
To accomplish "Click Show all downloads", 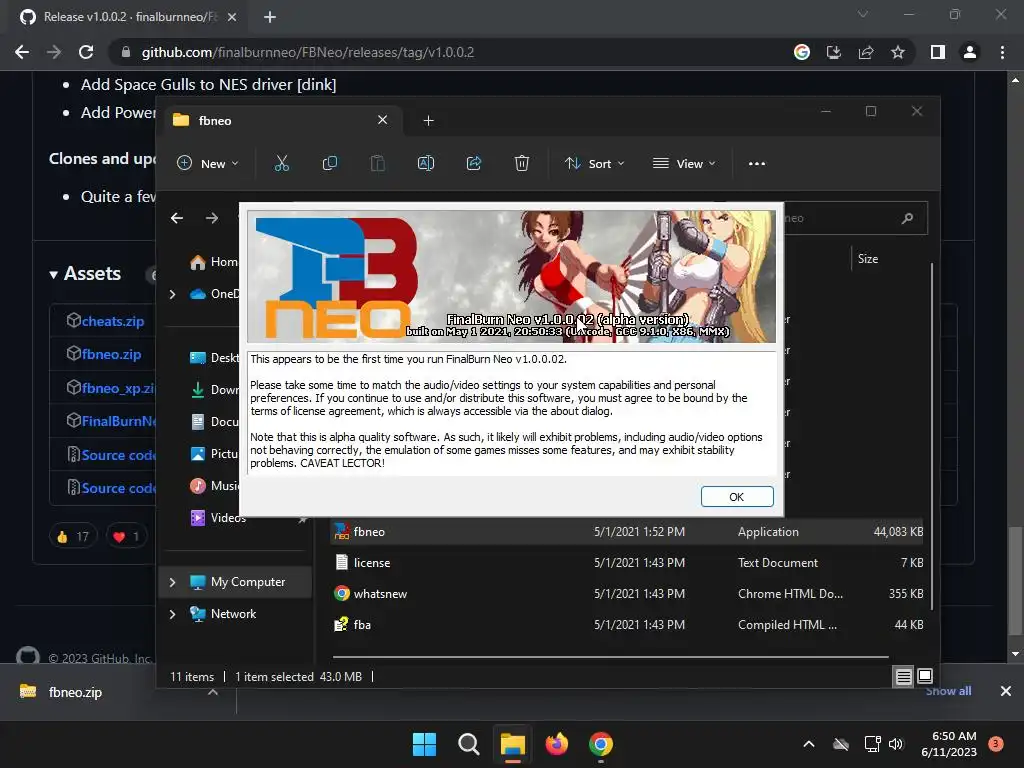I will 948,691.
